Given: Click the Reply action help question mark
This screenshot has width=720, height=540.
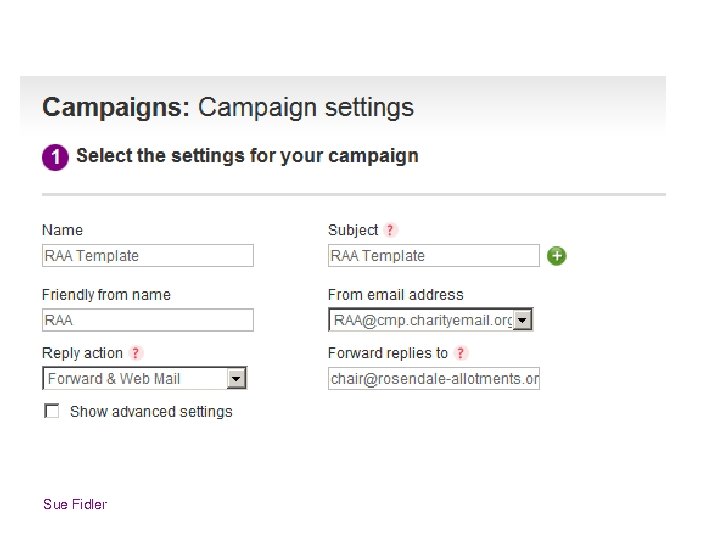Looking at the screenshot, I should tap(136, 353).
